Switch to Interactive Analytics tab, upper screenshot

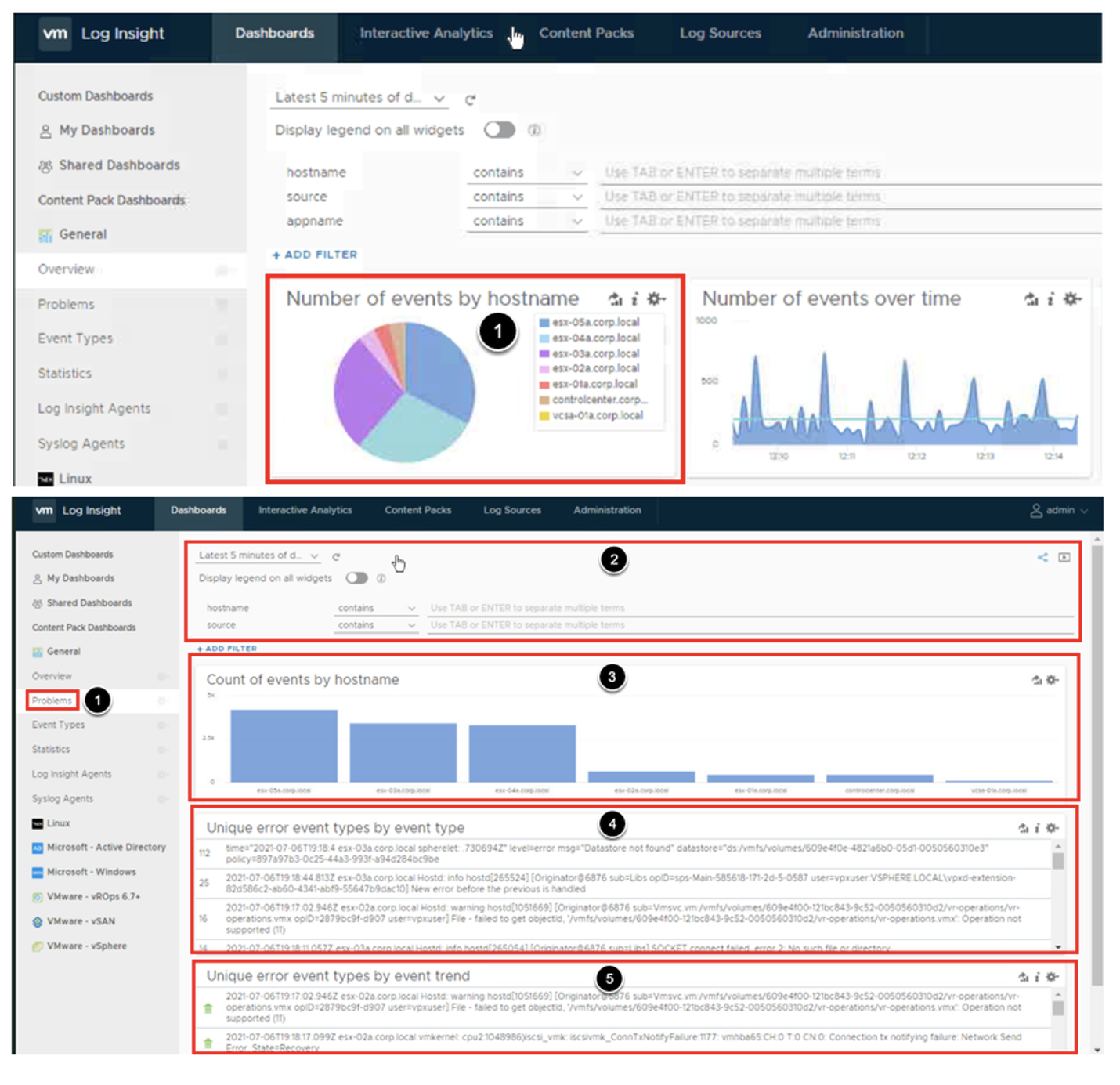pos(426,34)
